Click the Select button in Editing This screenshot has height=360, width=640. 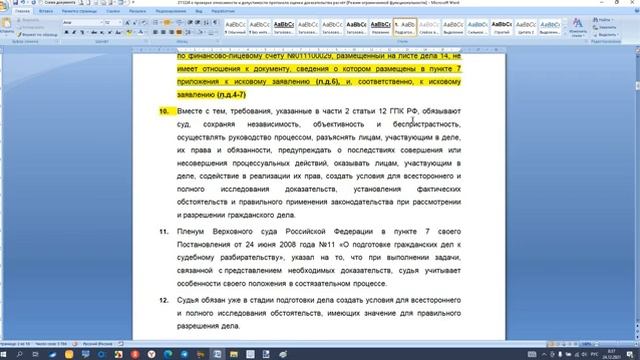pyautogui.click(x=606, y=35)
